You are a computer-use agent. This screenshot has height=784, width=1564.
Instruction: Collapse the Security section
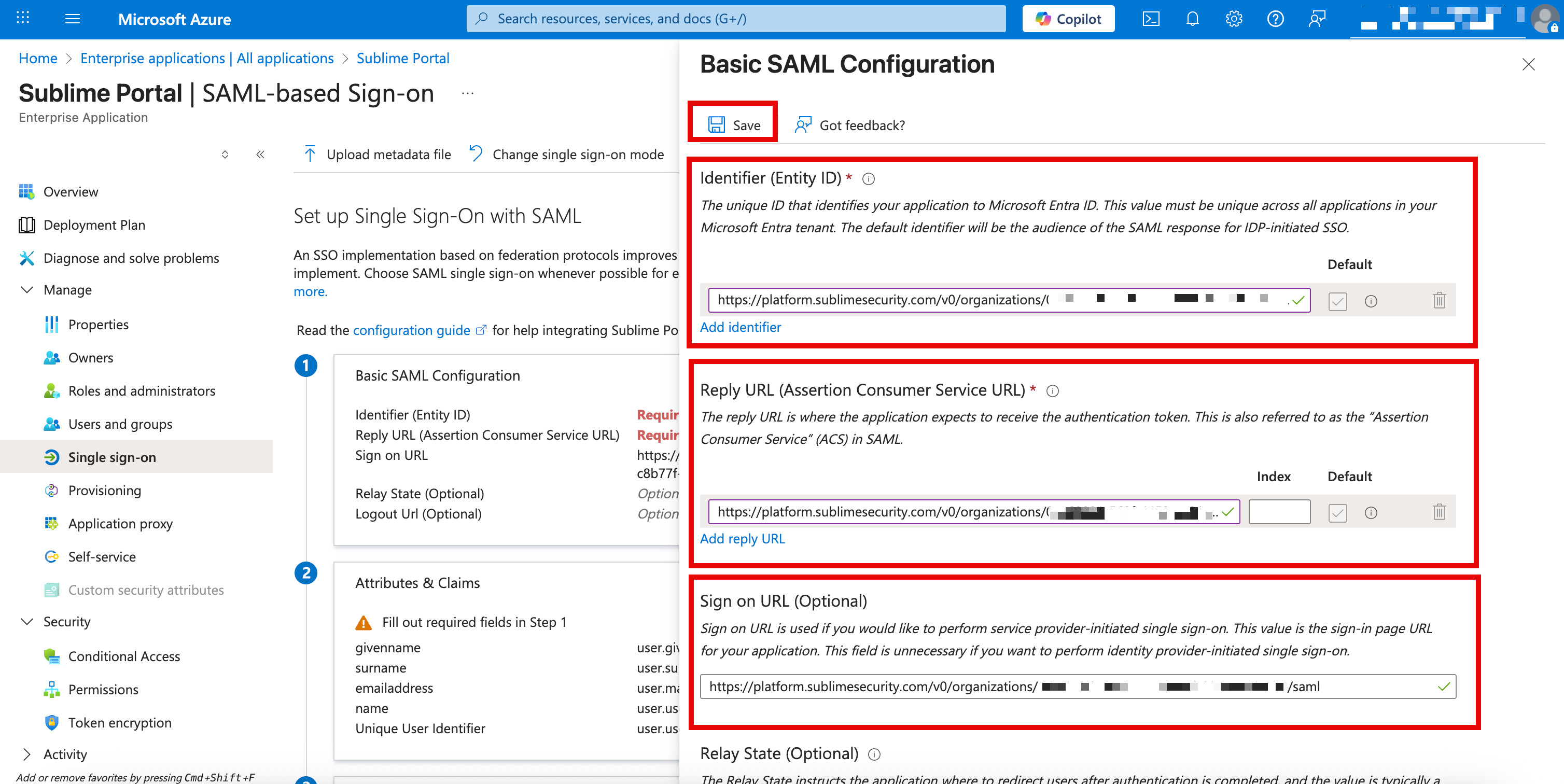tap(27, 622)
